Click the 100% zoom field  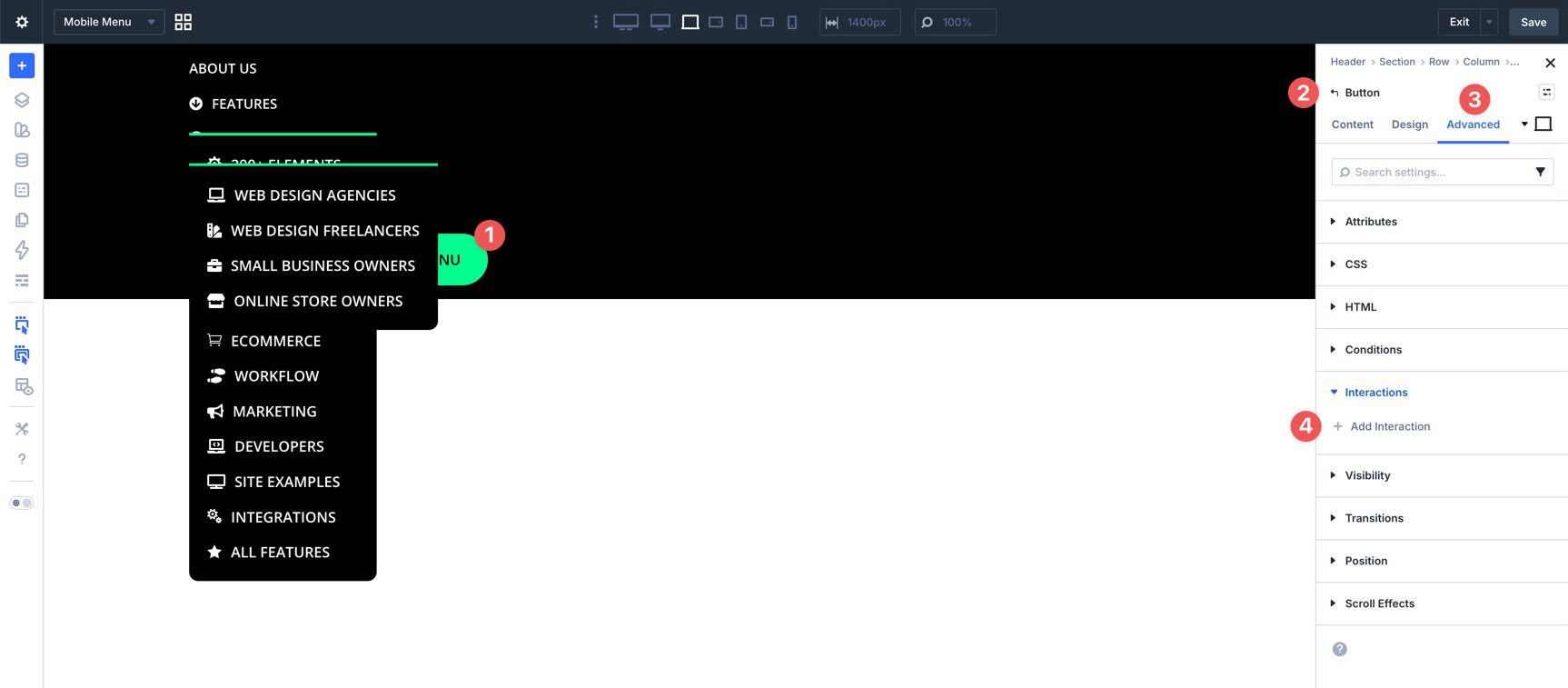(x=955, y=22)
